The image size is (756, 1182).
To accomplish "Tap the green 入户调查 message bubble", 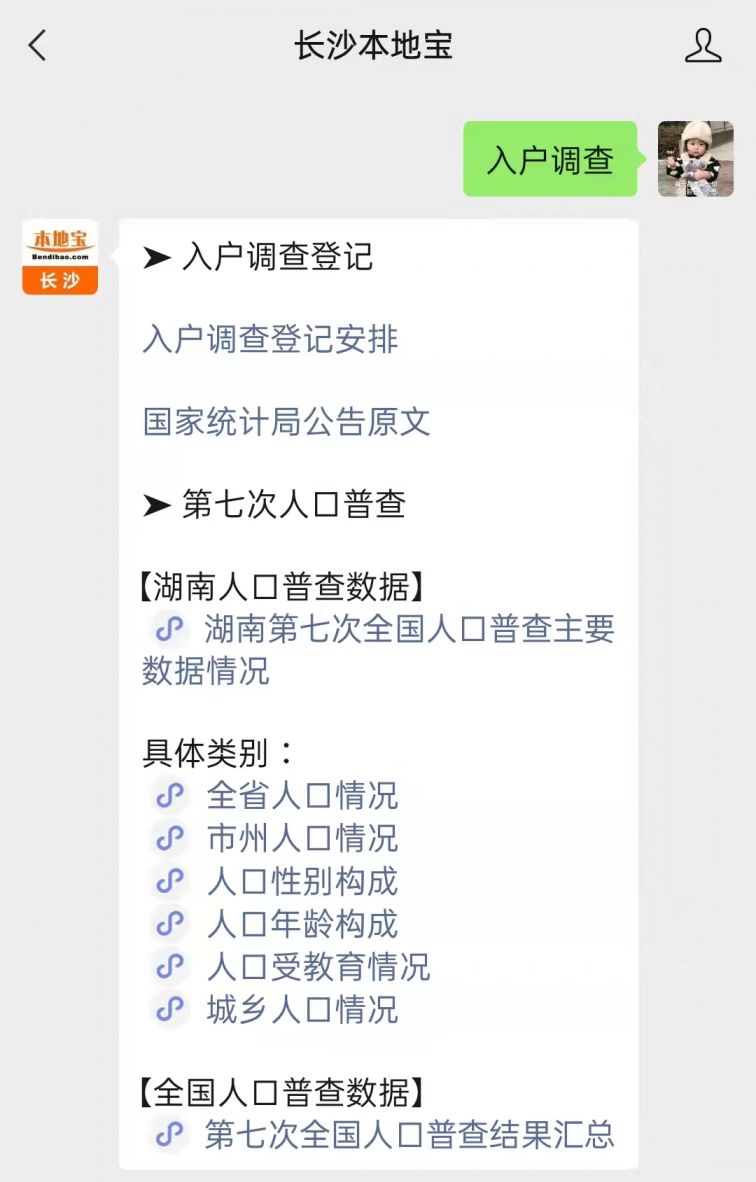I will point(551,159).
